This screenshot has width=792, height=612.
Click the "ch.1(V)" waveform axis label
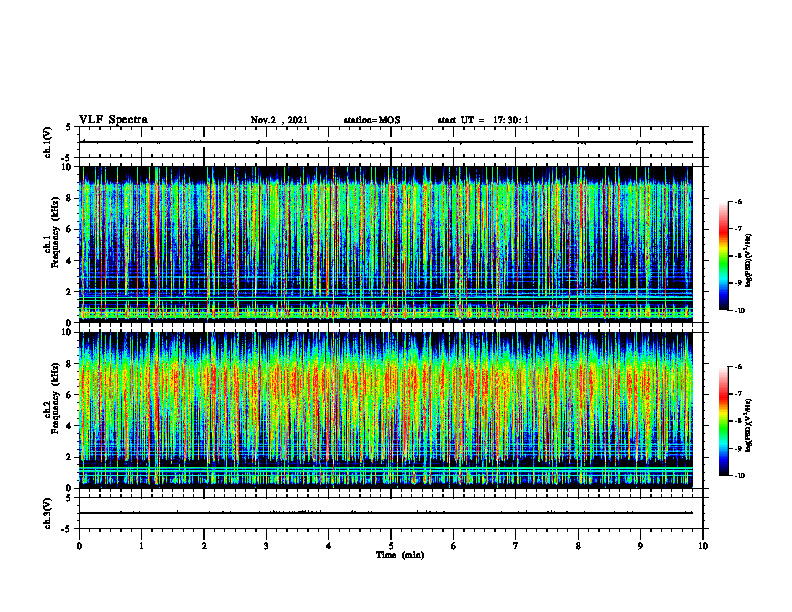(47, 142)
